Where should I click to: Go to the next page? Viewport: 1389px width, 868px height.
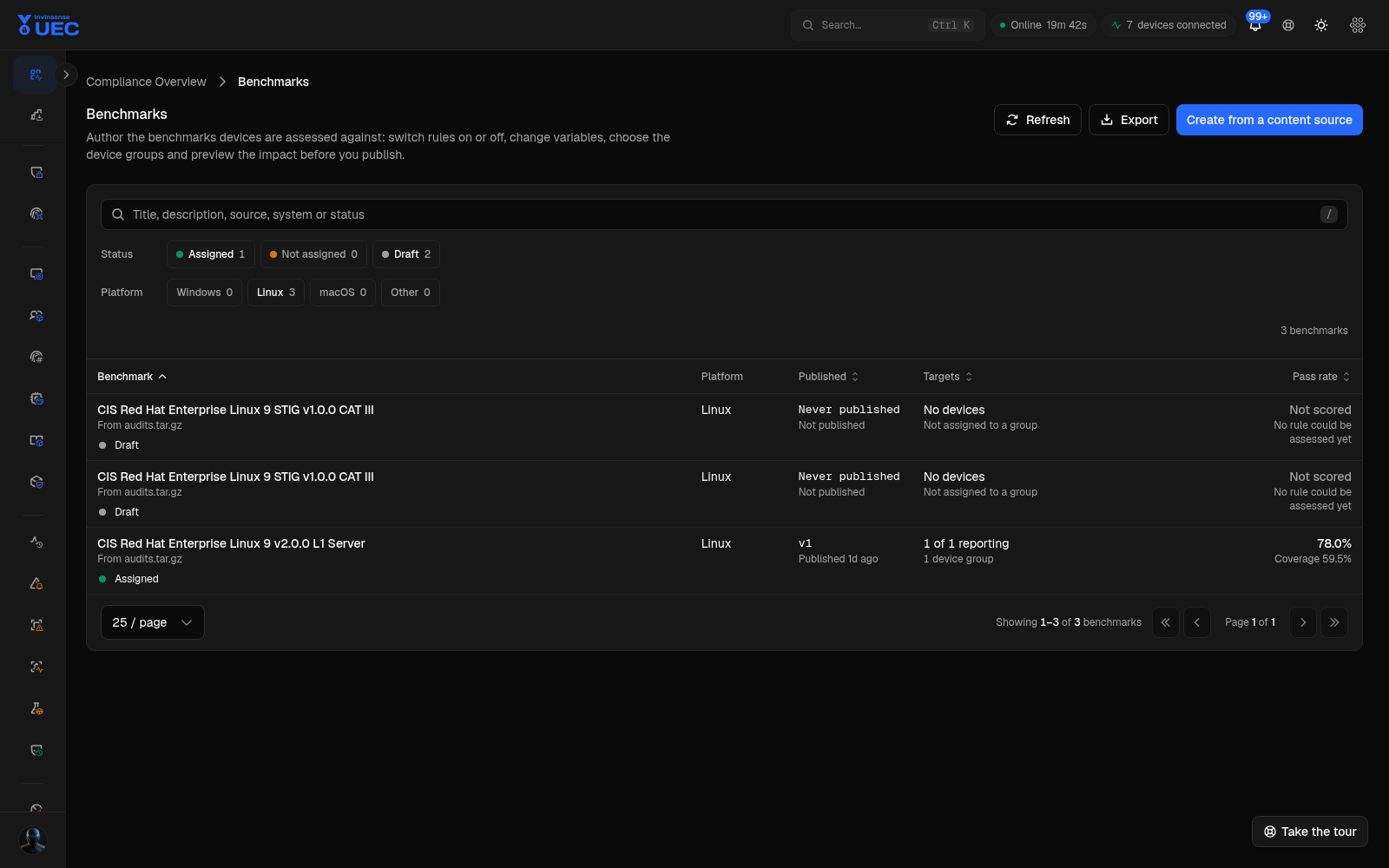click(x=1303, y=622)
